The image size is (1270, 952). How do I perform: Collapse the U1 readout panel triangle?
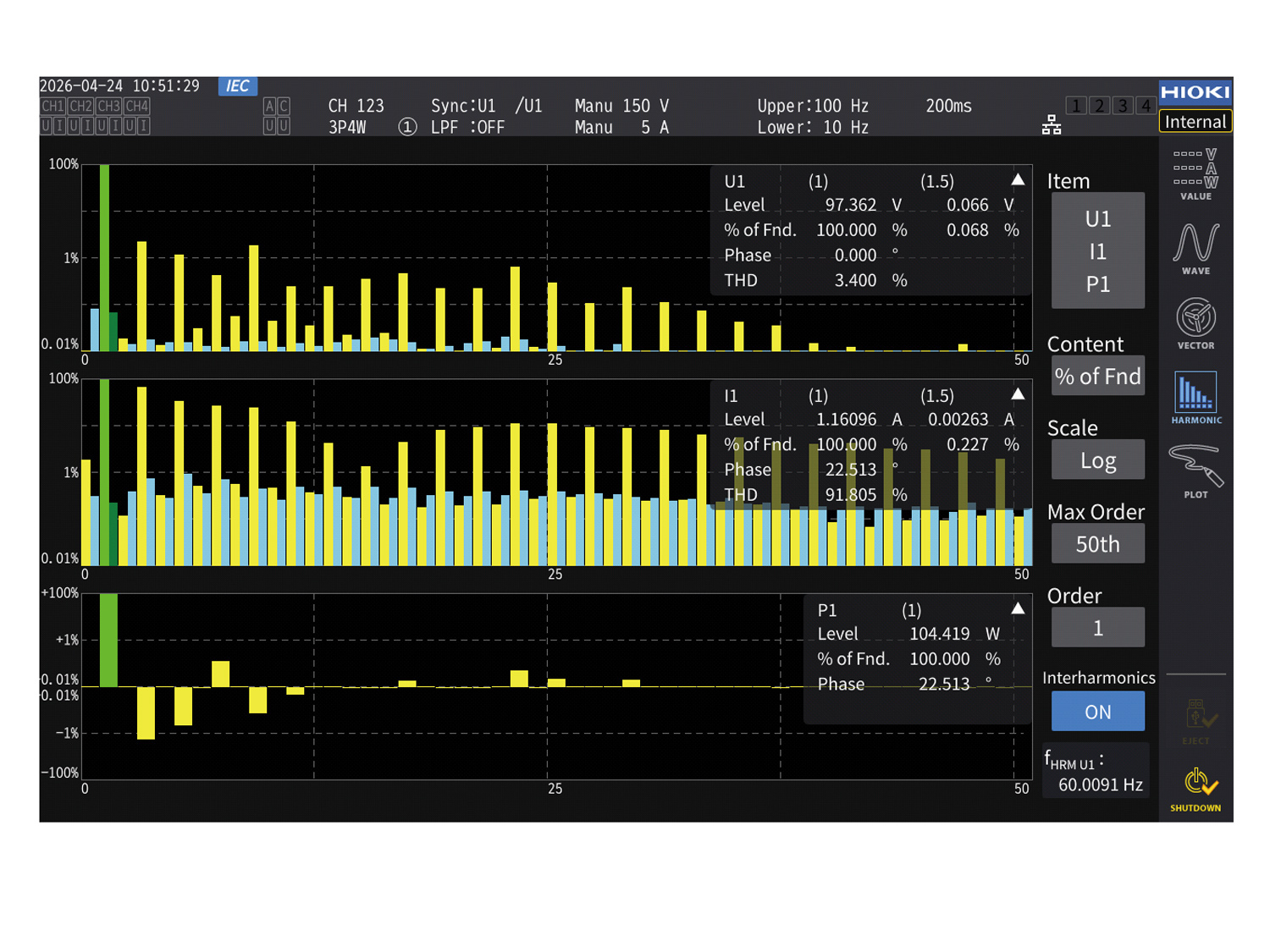pos(1018,180)
